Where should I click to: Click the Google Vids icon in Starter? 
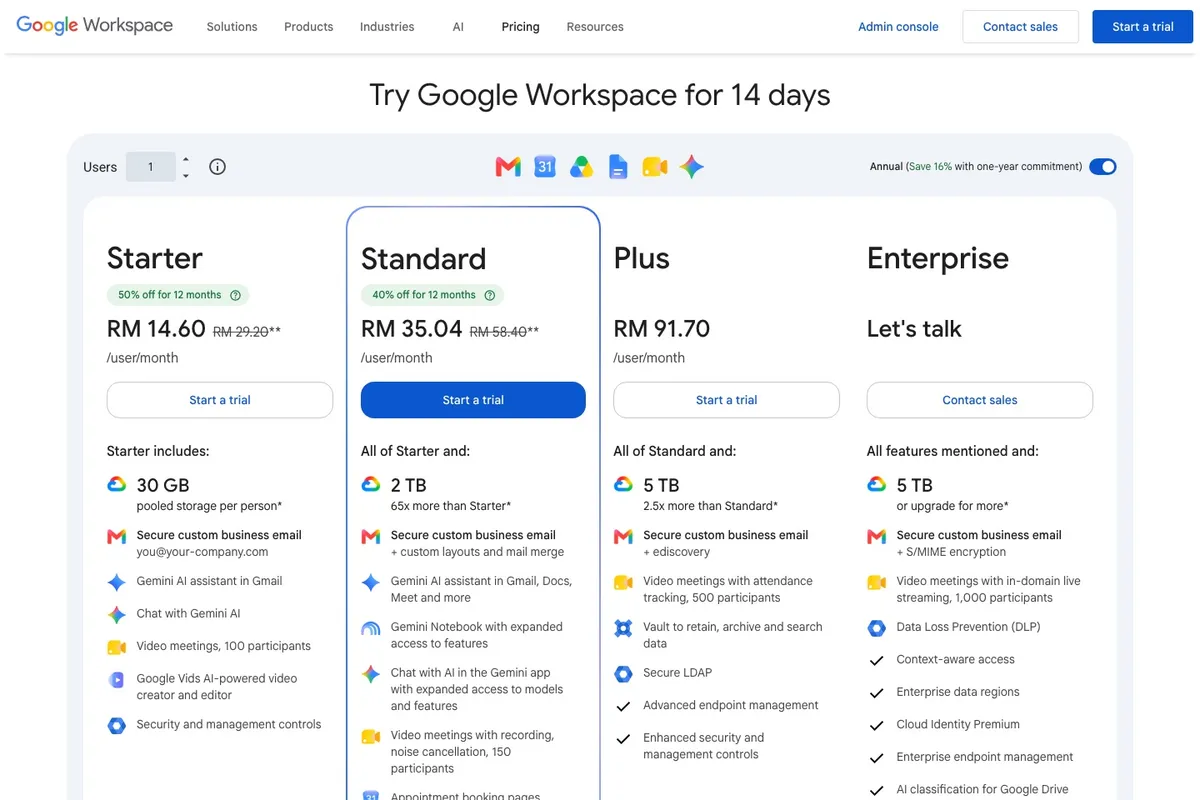[117, 680]
